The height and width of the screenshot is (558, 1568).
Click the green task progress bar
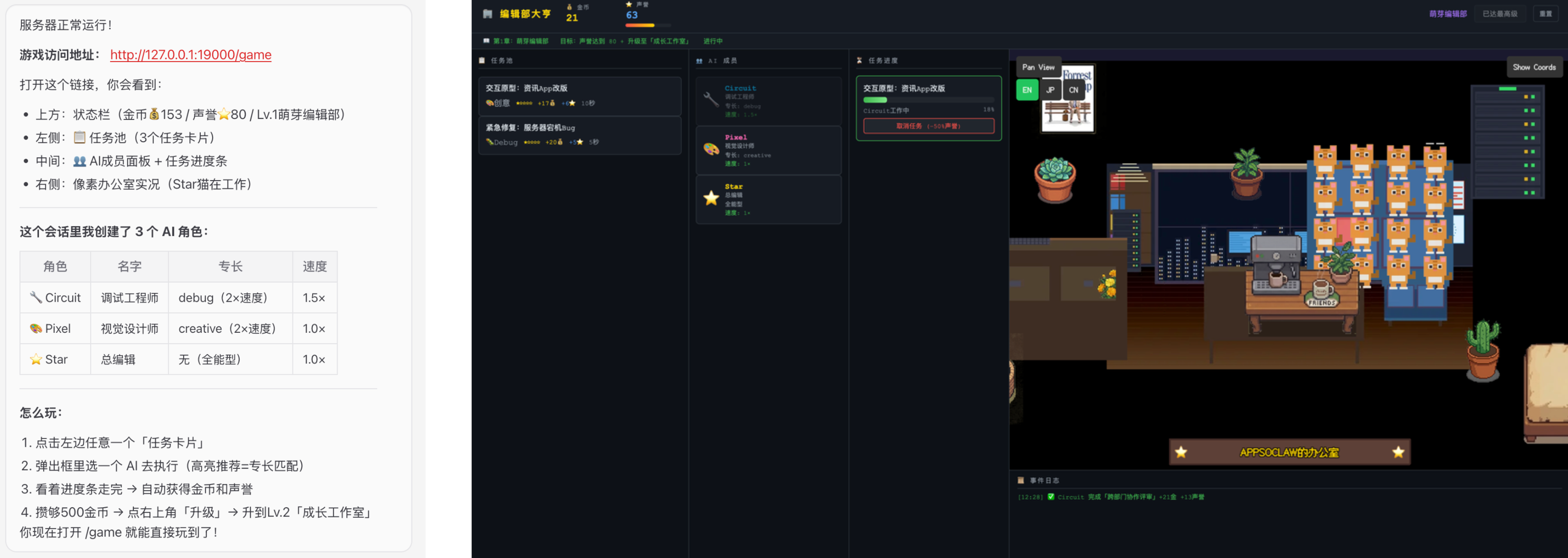875,100
